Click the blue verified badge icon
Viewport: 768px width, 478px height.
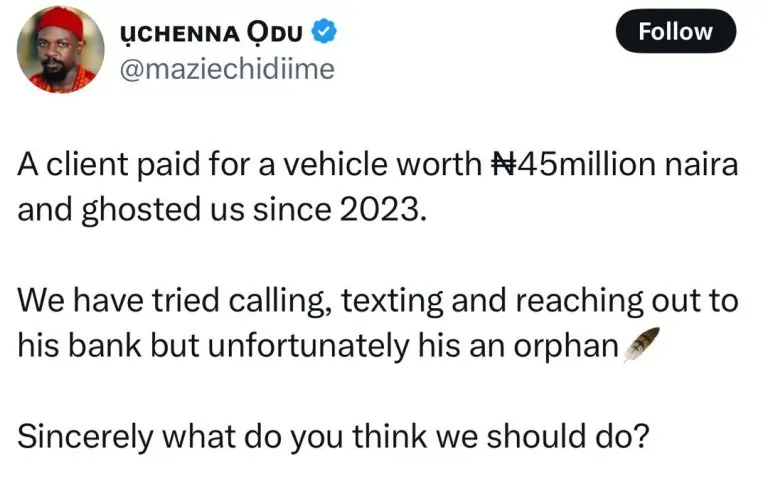(322, 32)
